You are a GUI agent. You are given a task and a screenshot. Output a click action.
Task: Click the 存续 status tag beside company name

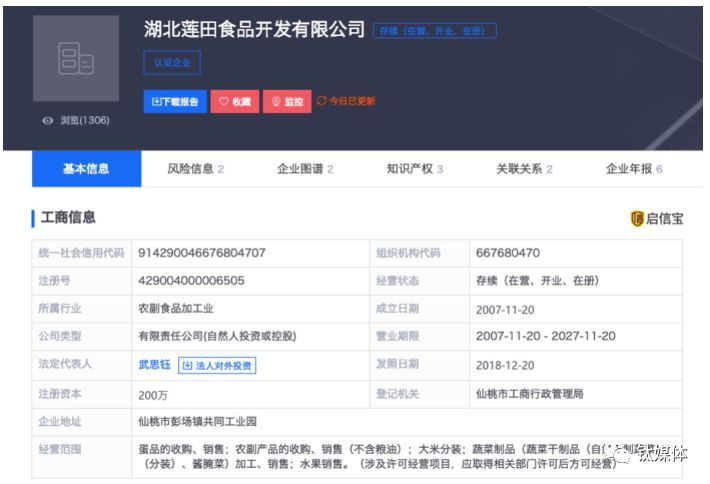(x=434, y=31)
